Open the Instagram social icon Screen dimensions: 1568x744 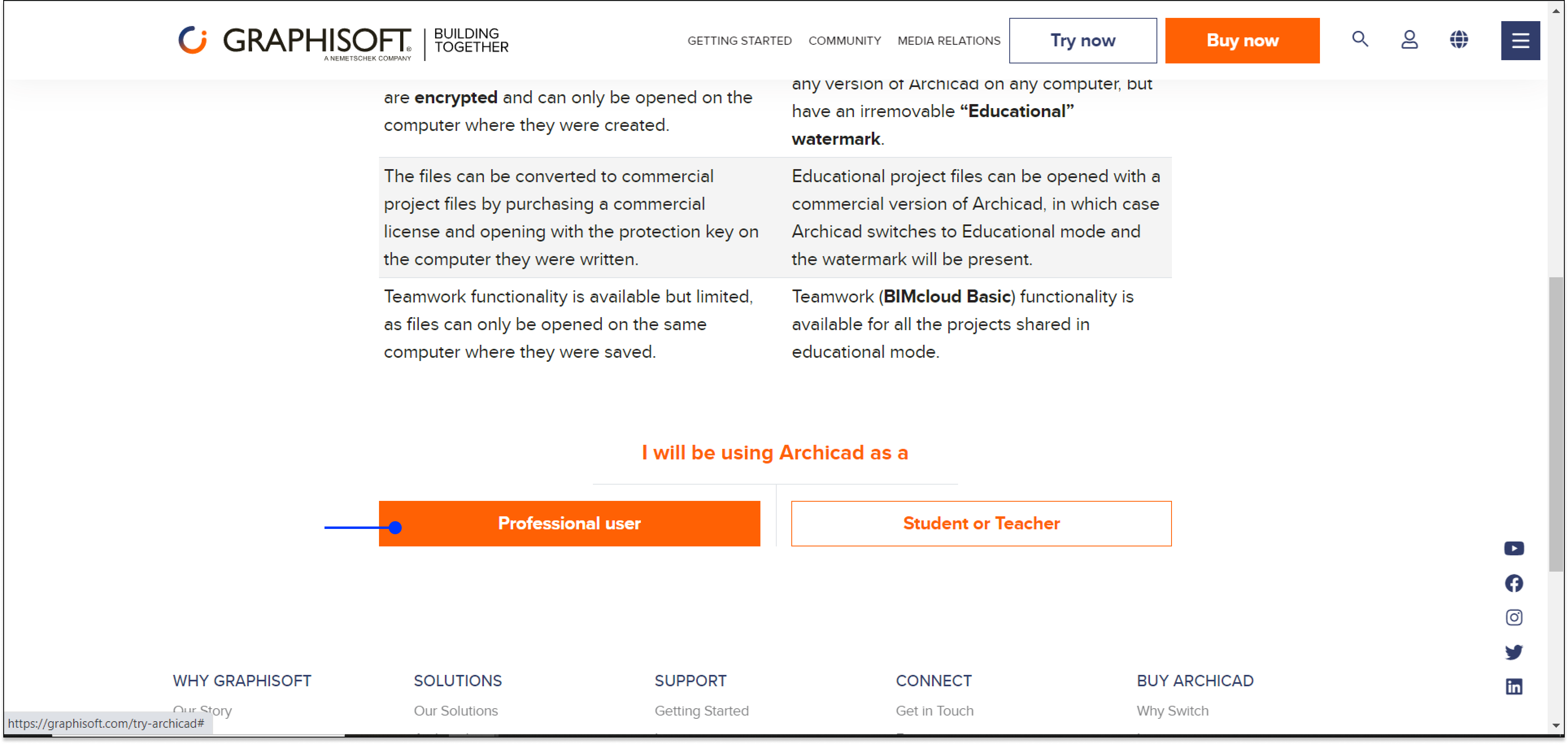pos(1514,618)
